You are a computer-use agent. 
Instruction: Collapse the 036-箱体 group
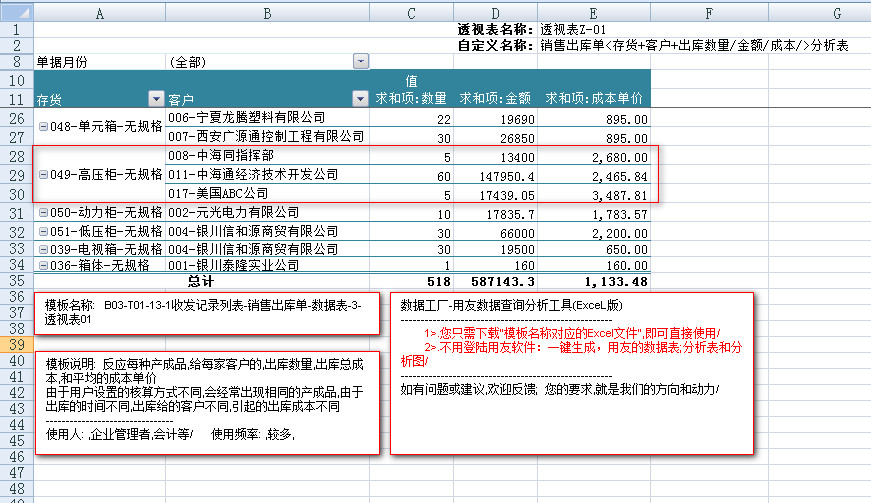42,266
